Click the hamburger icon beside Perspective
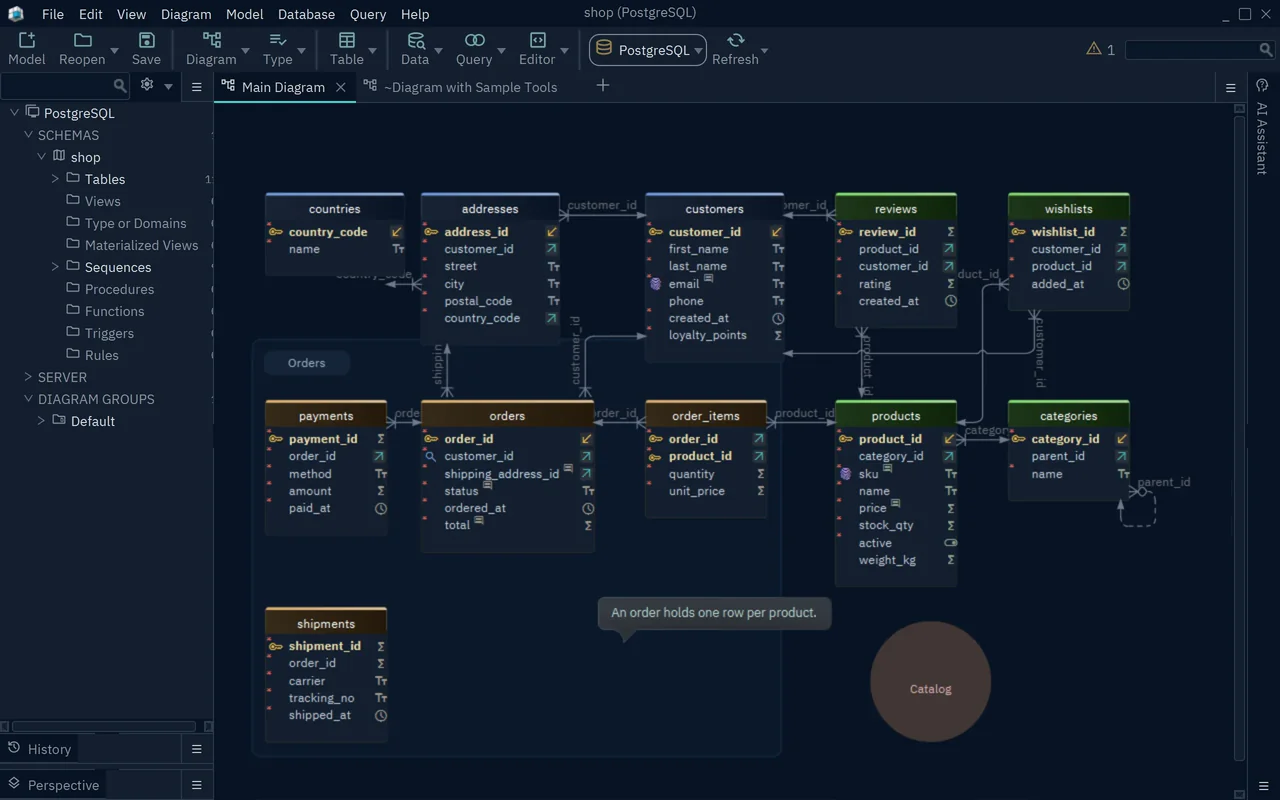This screenshot has width=1280, height=800. [x=197, y=785]
